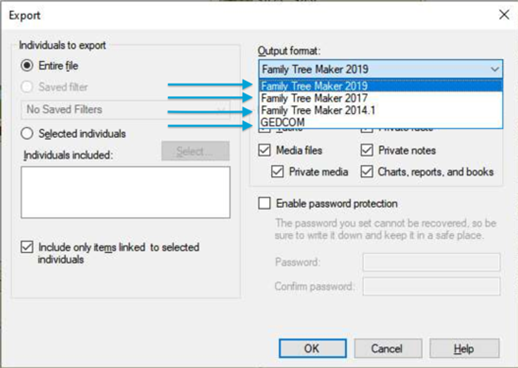Screen dimensions: 518x368
Task: Uncheck the Private notes checkbox
Action: (367, 150)
